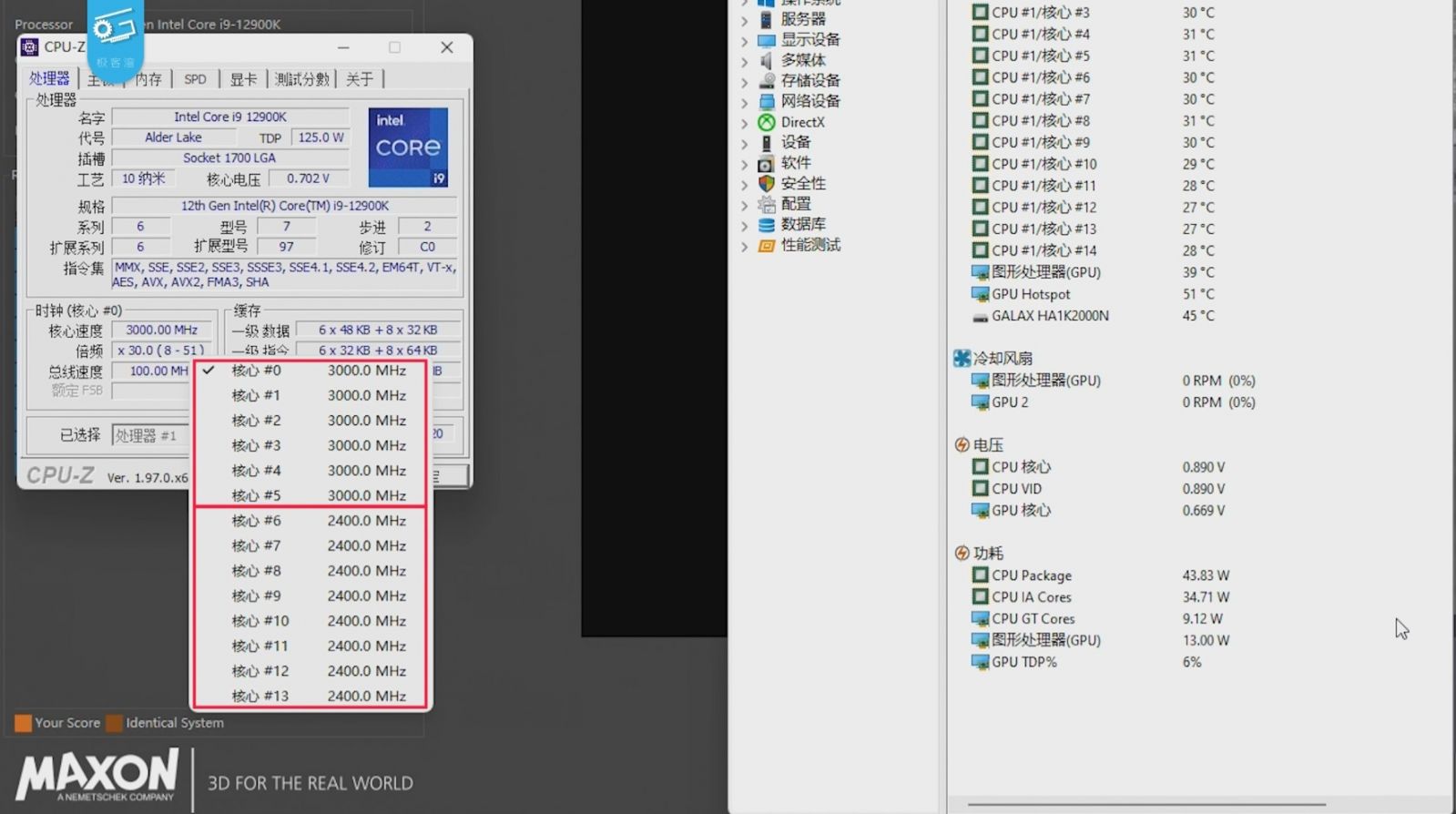Image resolution: width=1456 pixels, height=814 pixels.
Task: Click the CPU GT Cores sensor icon
Action: pyautogui.click(x=980, y=619)
